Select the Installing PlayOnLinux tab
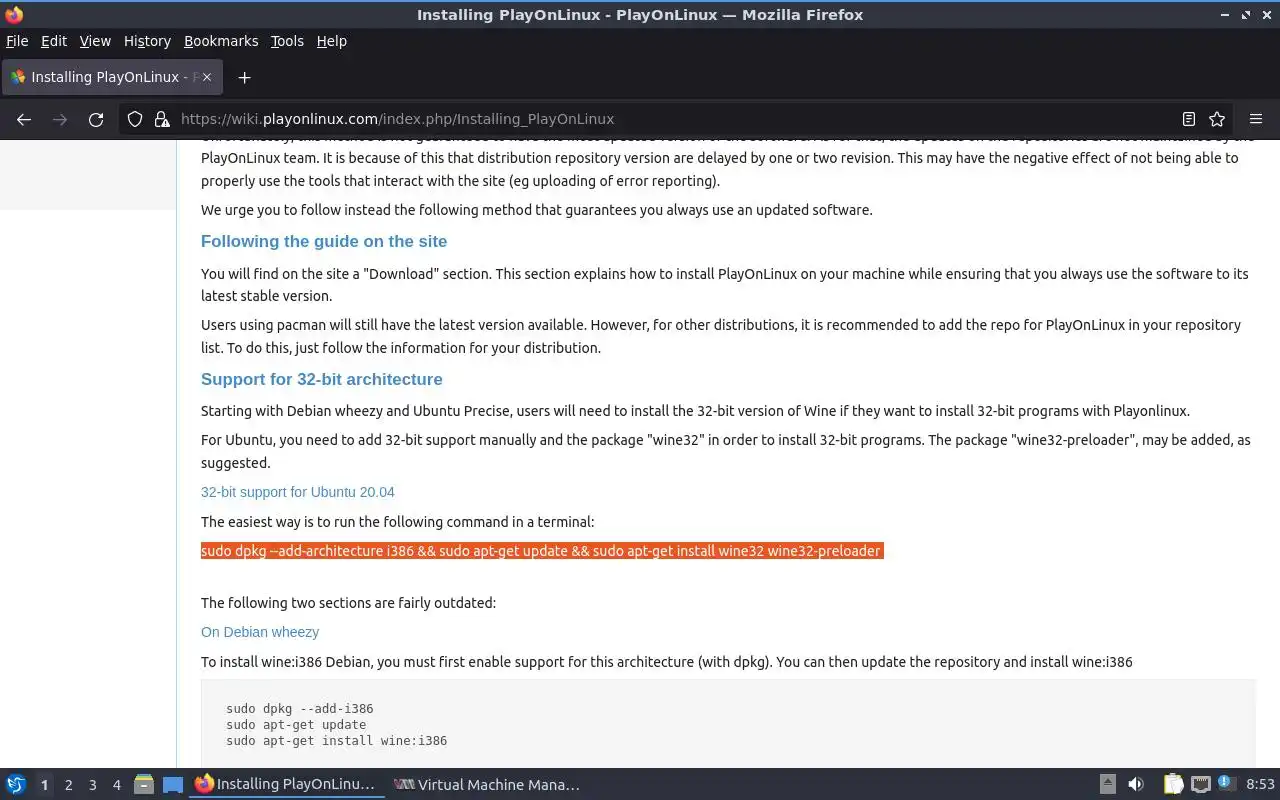The height and width of the screenshot is (800, 1280). click(110, 77)
